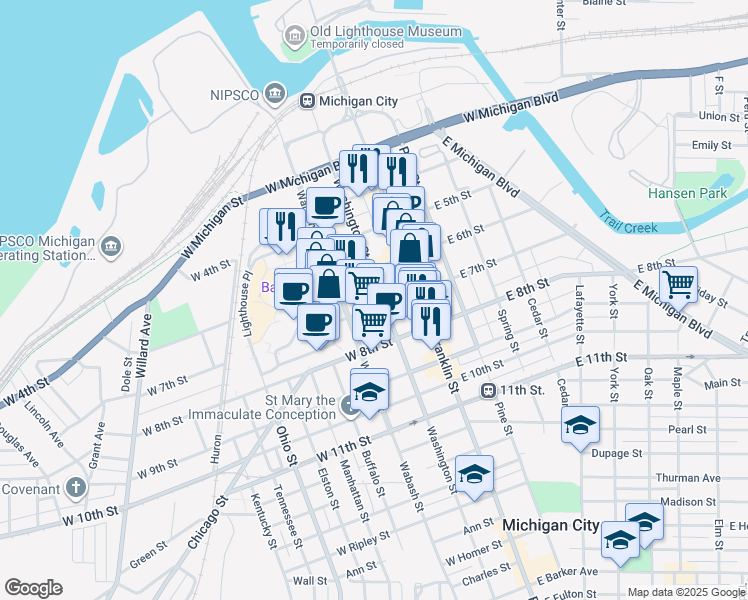
Task: Click the Dupage St label
Action: click(617, 453)
